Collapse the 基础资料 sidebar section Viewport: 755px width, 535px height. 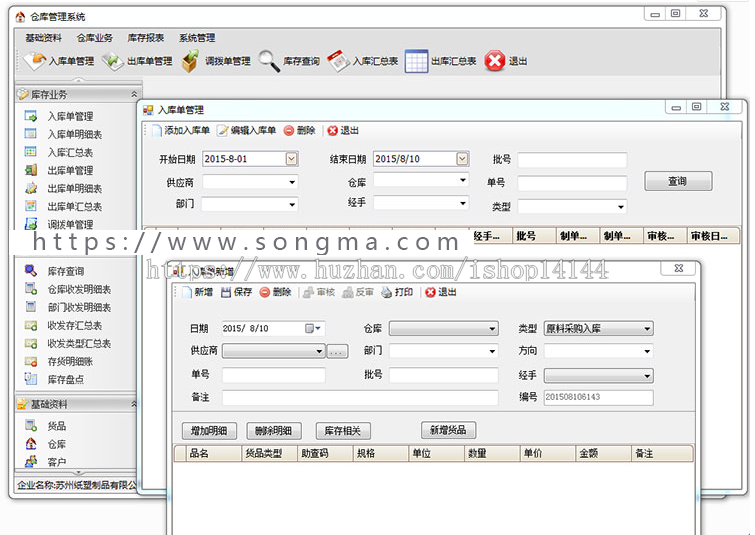(134, 404)
